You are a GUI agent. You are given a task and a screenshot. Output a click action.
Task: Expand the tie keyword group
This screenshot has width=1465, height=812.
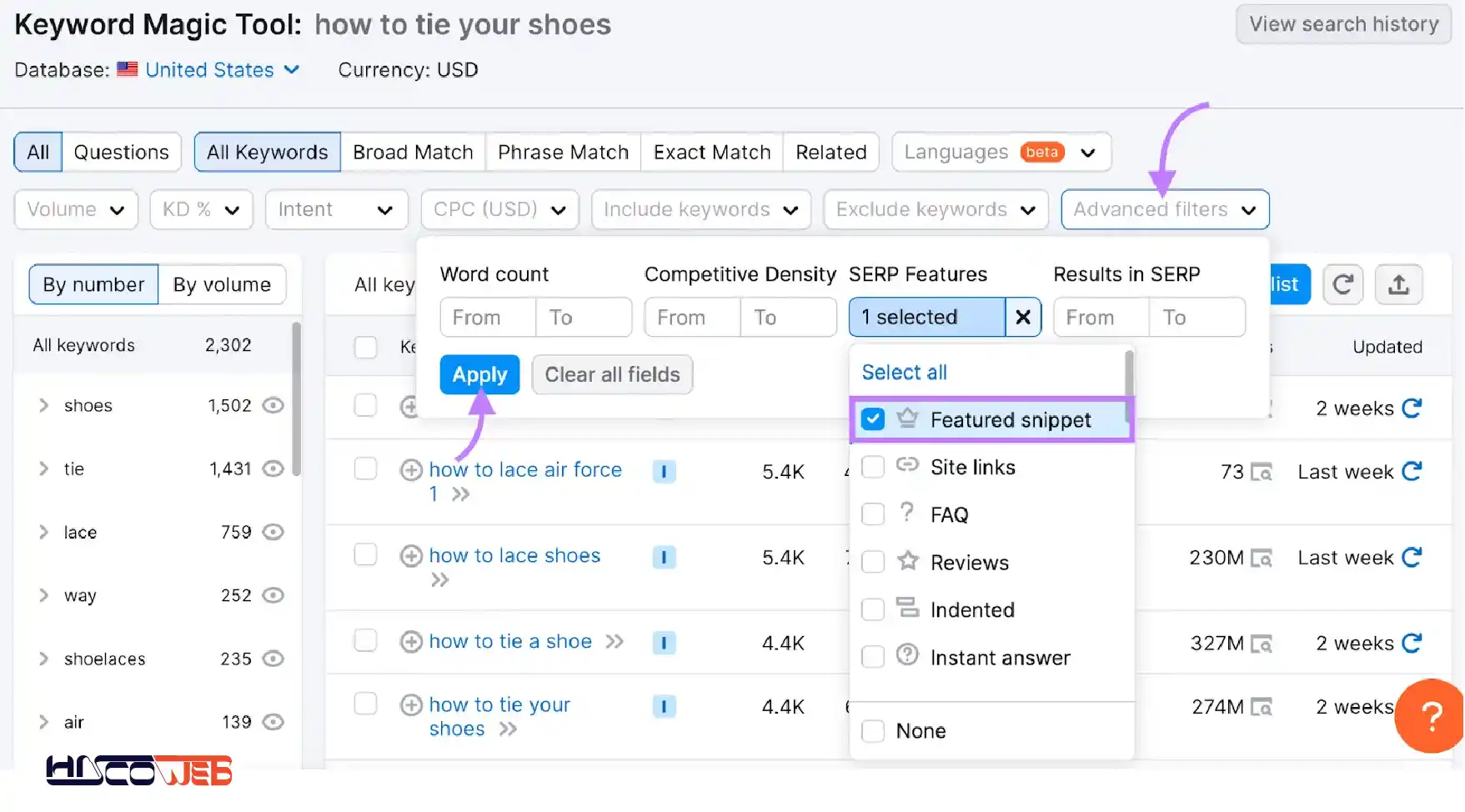43,469
